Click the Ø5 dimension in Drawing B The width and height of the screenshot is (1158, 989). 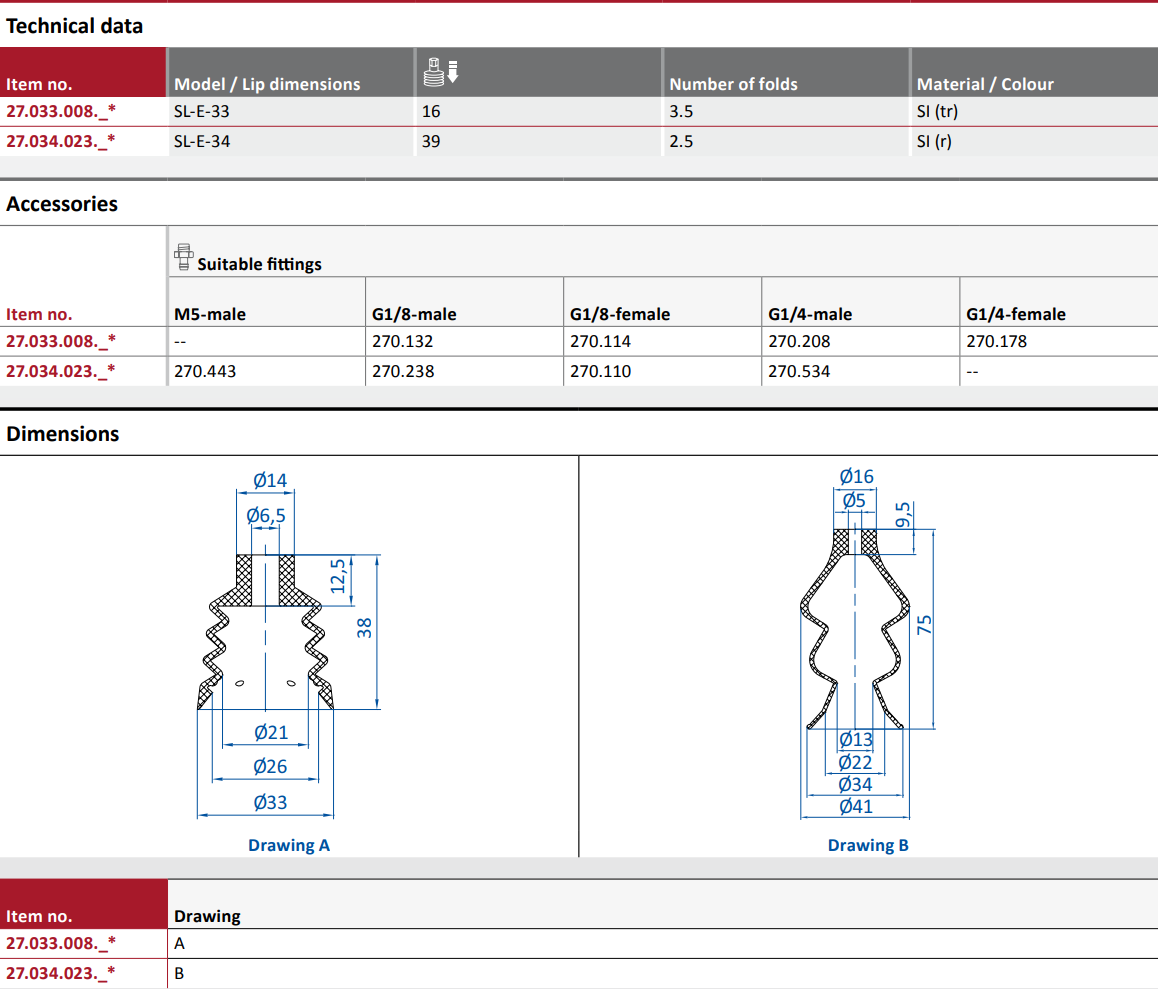854,500
